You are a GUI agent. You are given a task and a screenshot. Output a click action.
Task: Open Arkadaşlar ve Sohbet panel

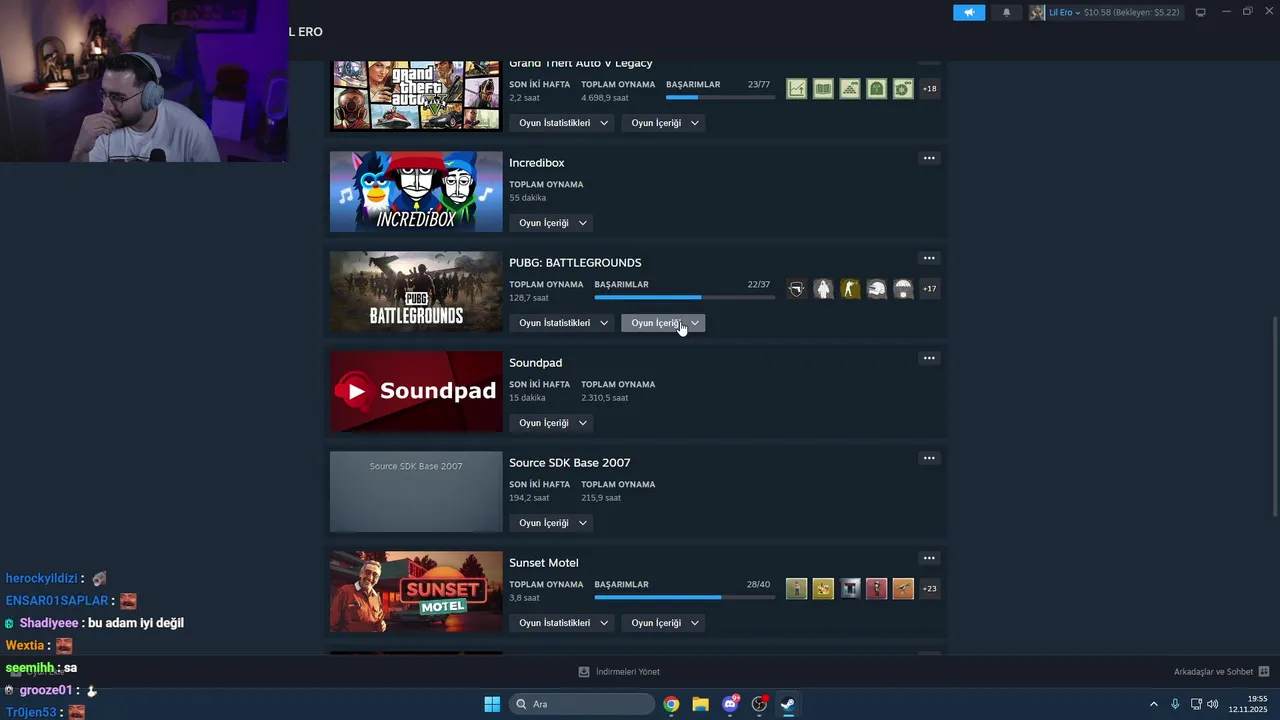coord(1213,672)
